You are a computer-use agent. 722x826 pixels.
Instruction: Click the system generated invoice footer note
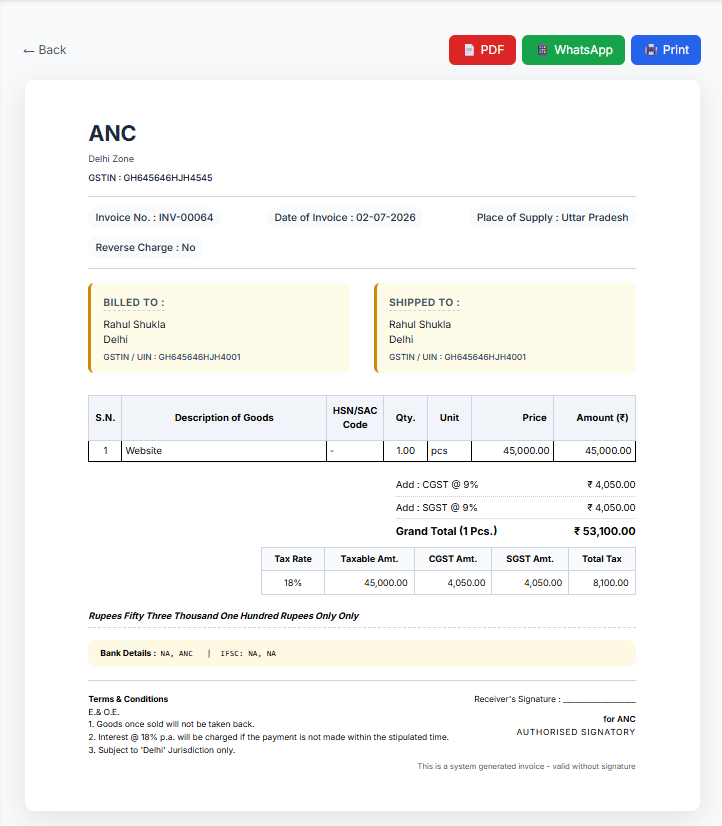coord(527,766)
